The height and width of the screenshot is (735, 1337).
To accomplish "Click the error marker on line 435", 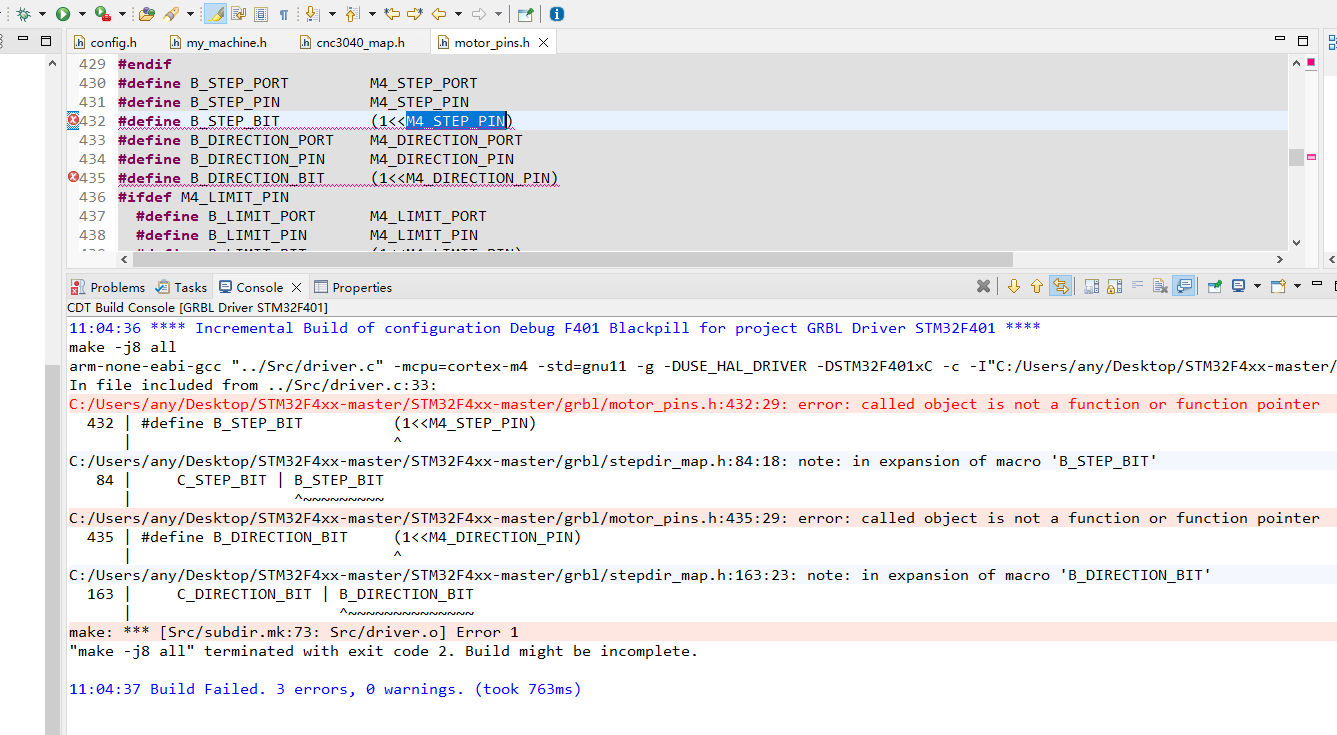I will click(73, 178).
